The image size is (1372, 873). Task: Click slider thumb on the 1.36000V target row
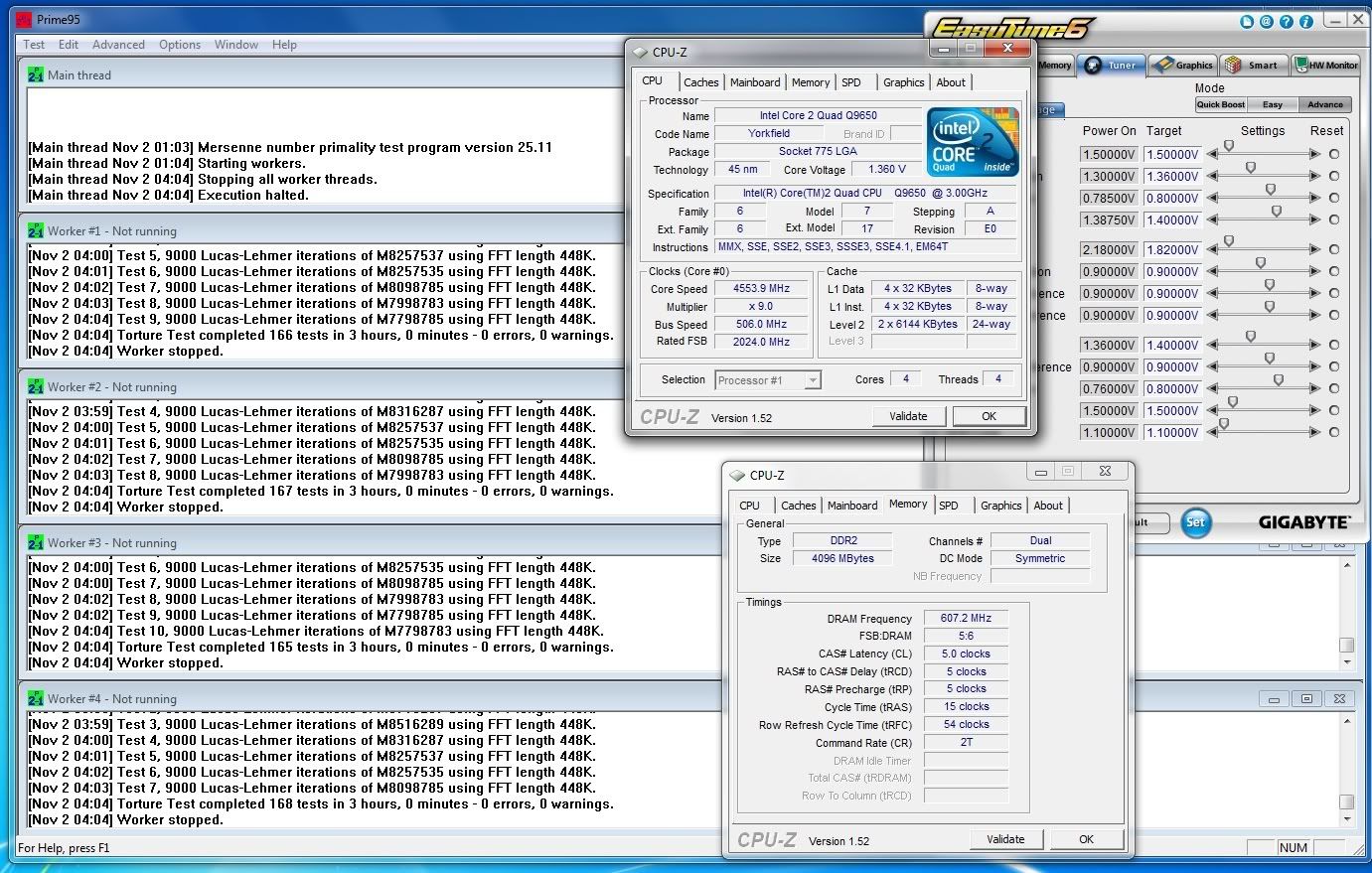pos(1251,167)
